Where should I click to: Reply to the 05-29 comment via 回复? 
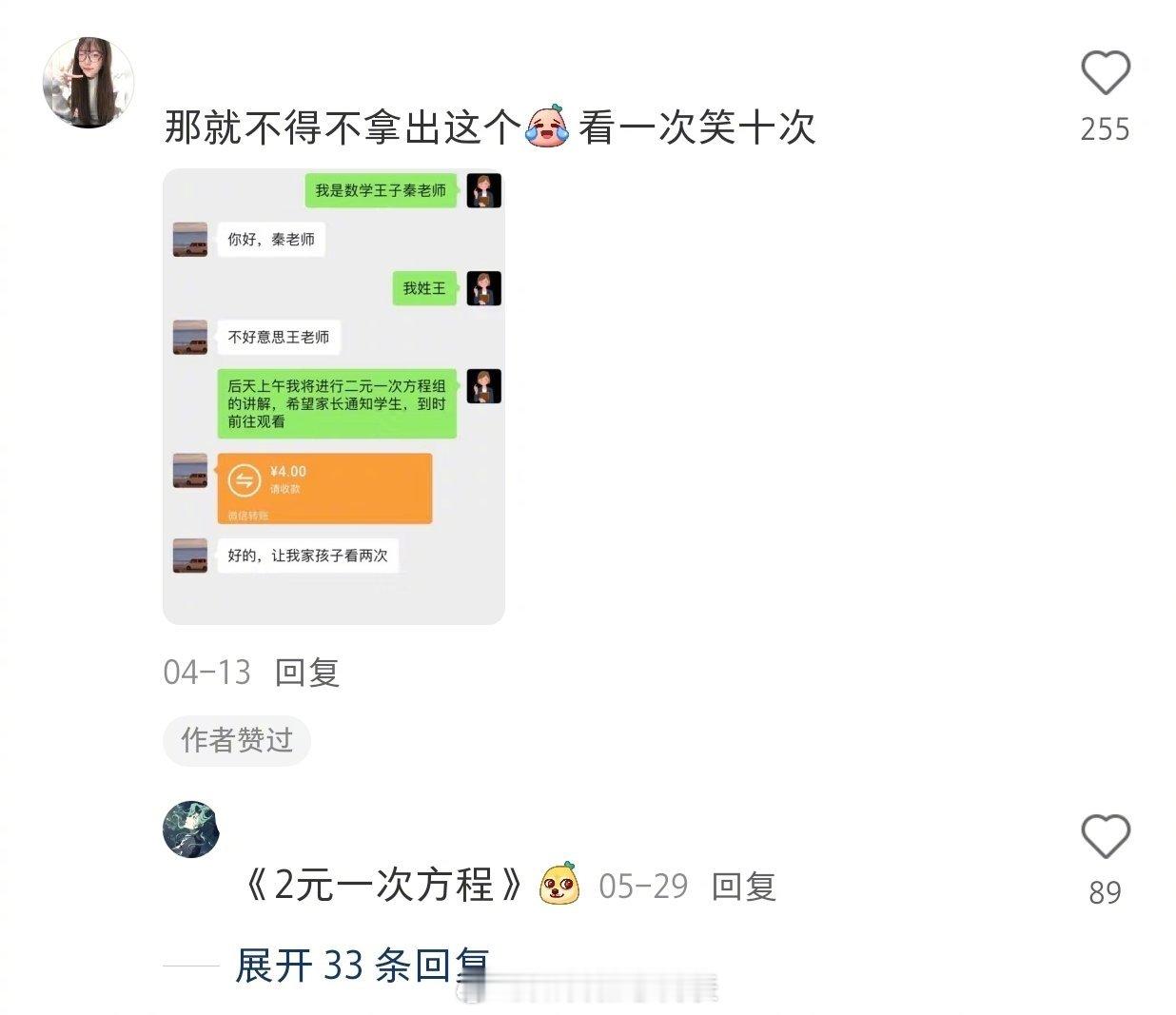[x=744, y=886]
